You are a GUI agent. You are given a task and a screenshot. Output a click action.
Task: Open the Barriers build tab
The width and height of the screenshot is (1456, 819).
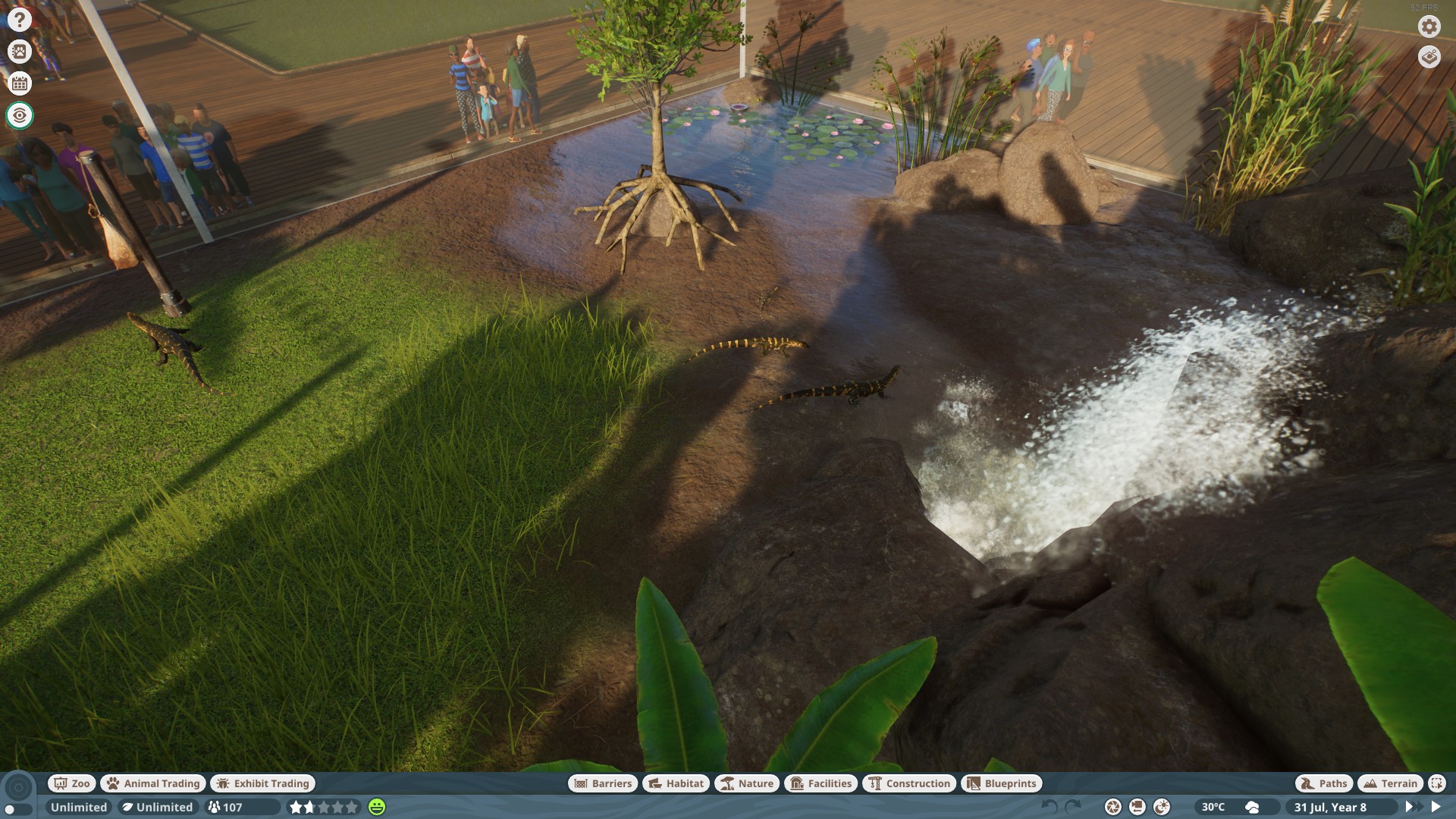[x=603, y=783]
